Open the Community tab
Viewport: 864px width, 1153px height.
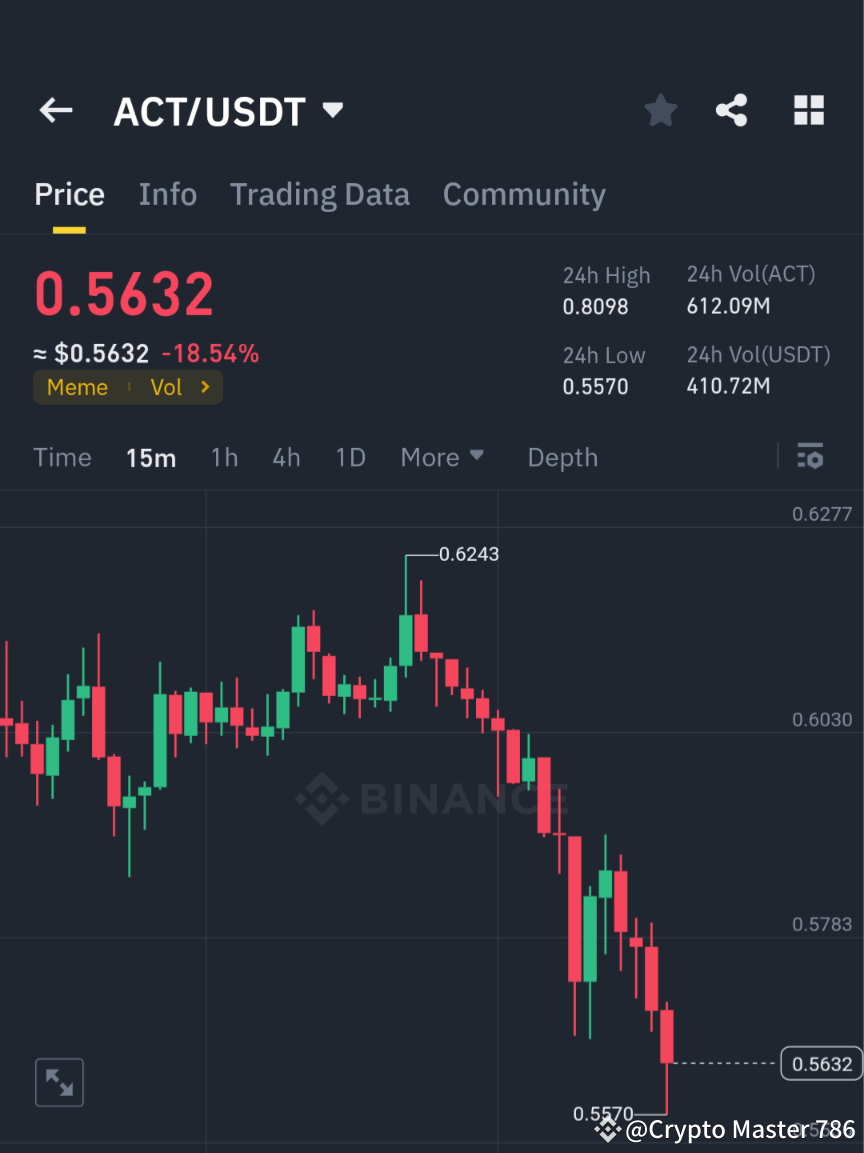[x=524, y=194]
